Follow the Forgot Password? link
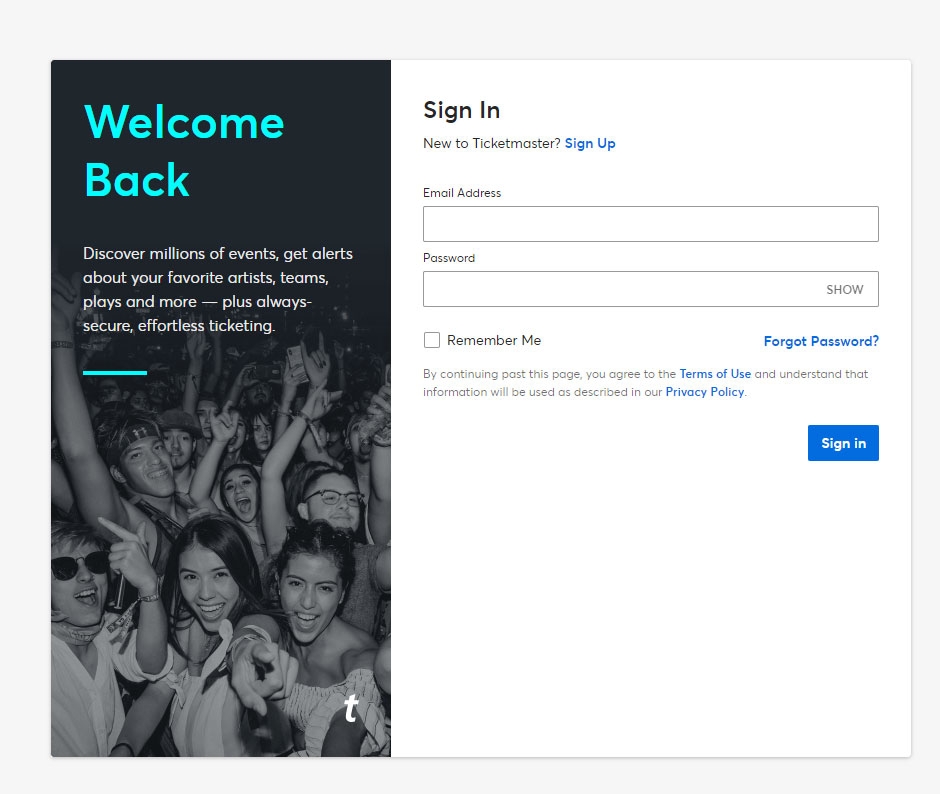Screen dimensions: 940x794 click(x=821, y=341)
